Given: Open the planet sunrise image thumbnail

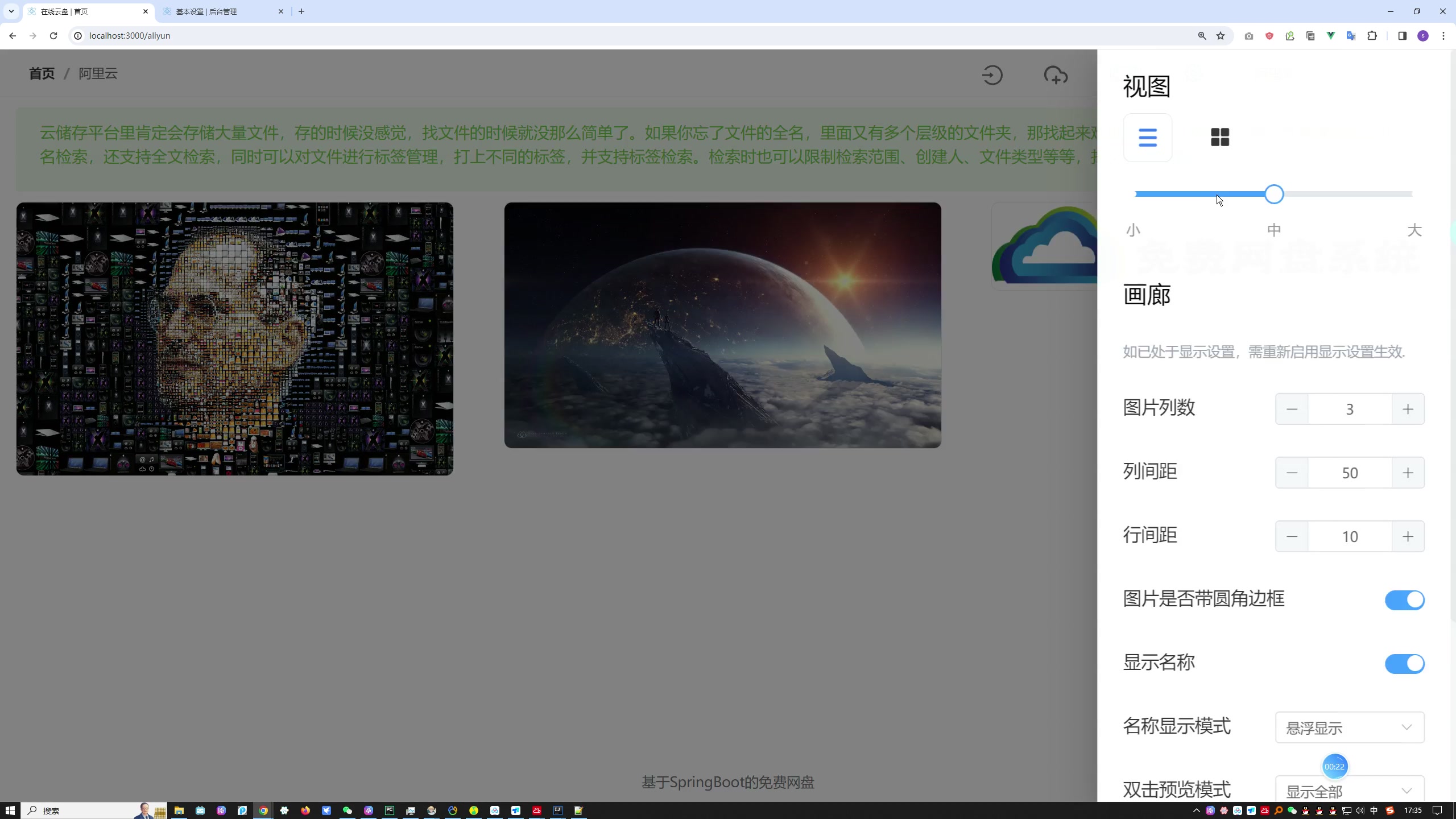Looking at the screenshot, I should point(722,325).
